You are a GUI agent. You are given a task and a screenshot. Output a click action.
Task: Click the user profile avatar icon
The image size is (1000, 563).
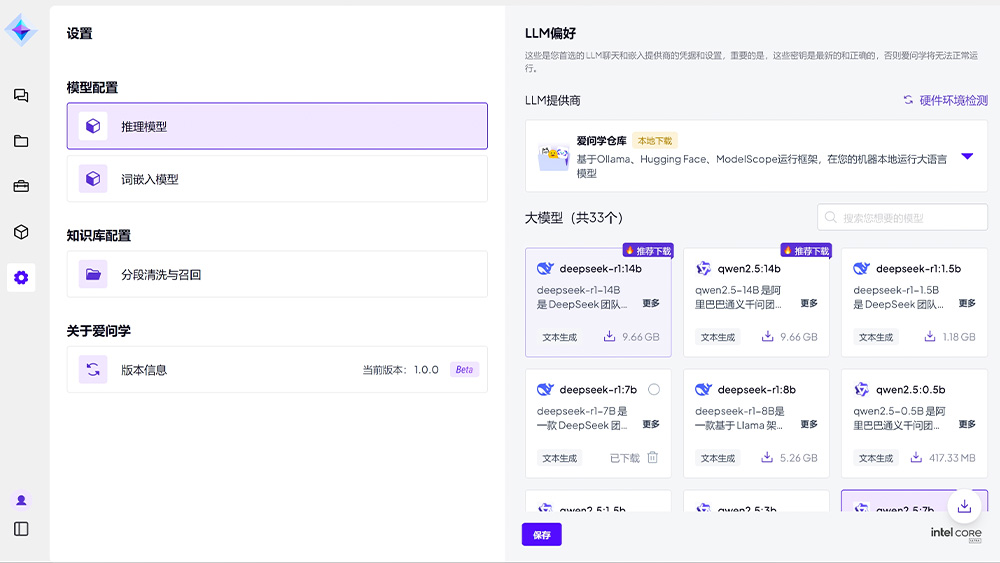click(21, 500)
